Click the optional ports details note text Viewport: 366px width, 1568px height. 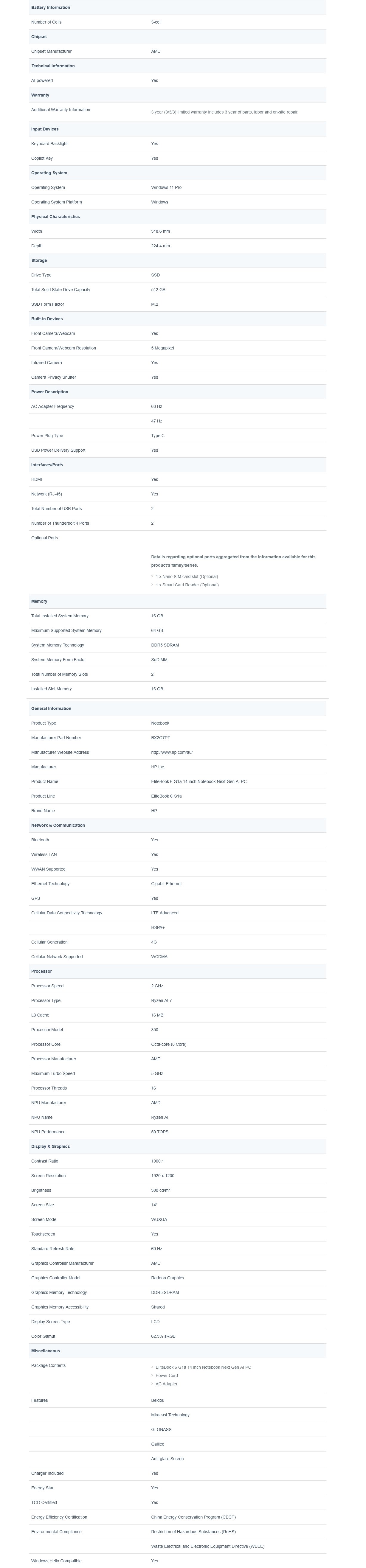coord(233,561)
